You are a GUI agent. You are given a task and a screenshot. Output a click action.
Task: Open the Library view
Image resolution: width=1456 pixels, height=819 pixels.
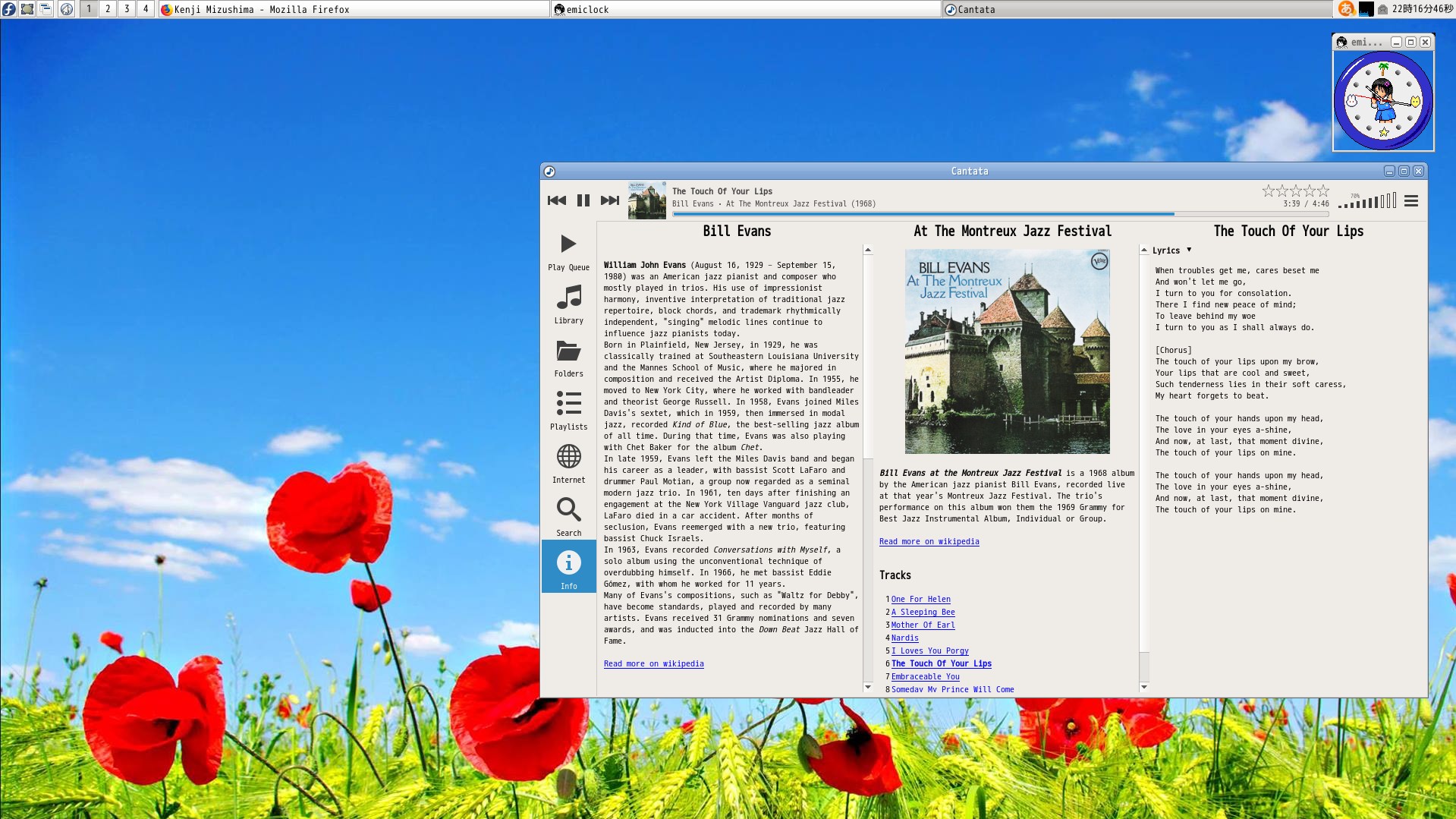pyautogui.click(x=568, y=304)
